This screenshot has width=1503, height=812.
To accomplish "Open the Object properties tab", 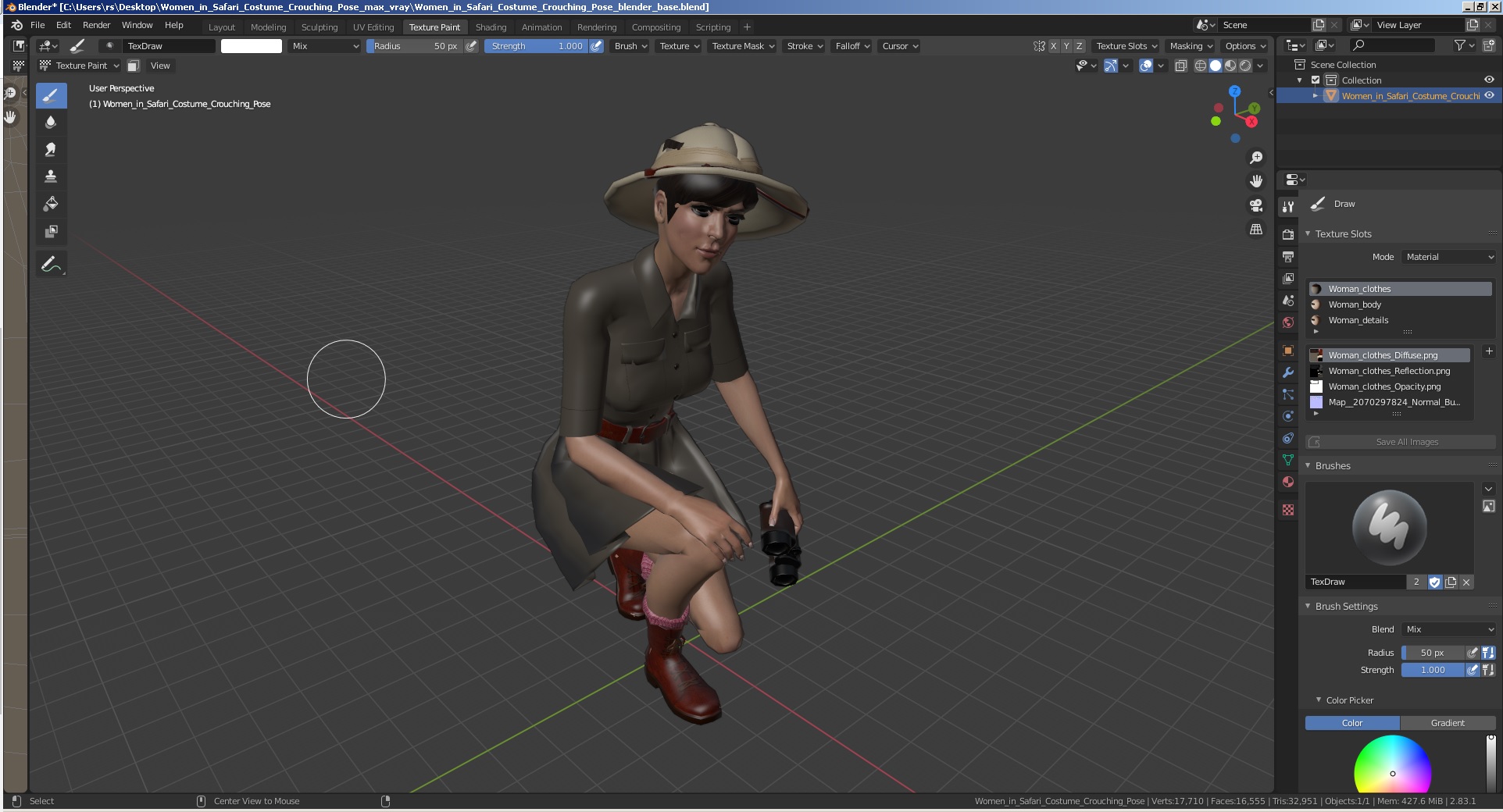I will (x=1288, y=351).
